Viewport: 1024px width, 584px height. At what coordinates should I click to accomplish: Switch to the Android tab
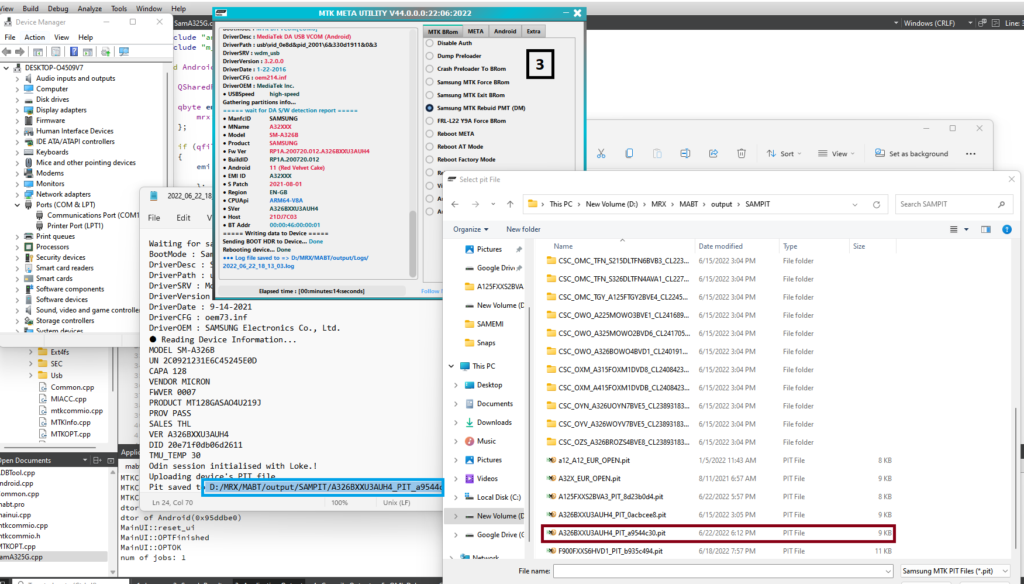point(505,31)
